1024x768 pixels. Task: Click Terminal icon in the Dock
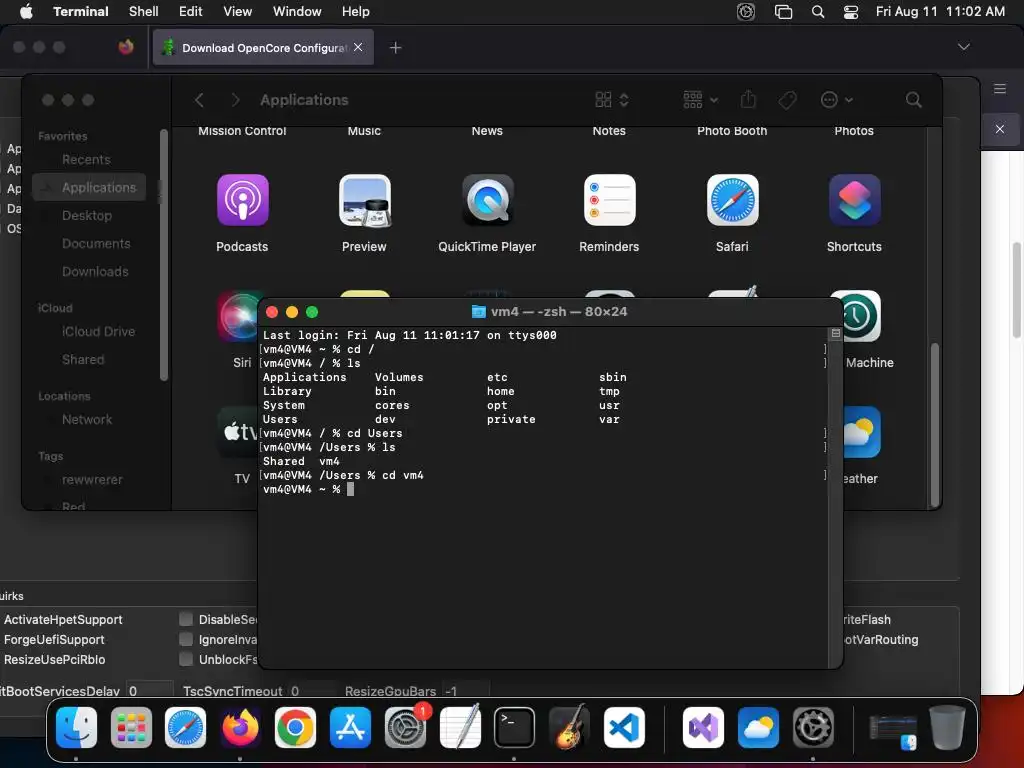pos(515,727)
